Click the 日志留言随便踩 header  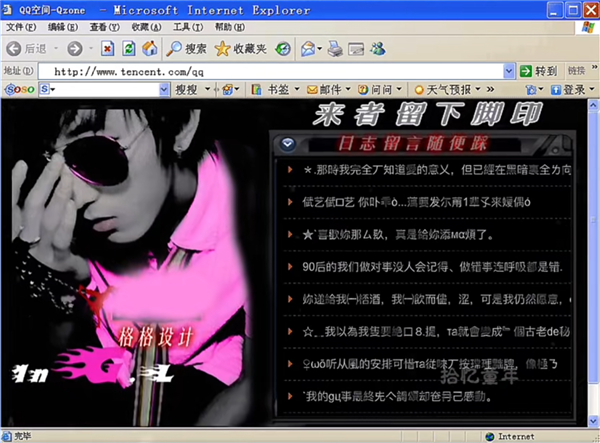(413, 143)
